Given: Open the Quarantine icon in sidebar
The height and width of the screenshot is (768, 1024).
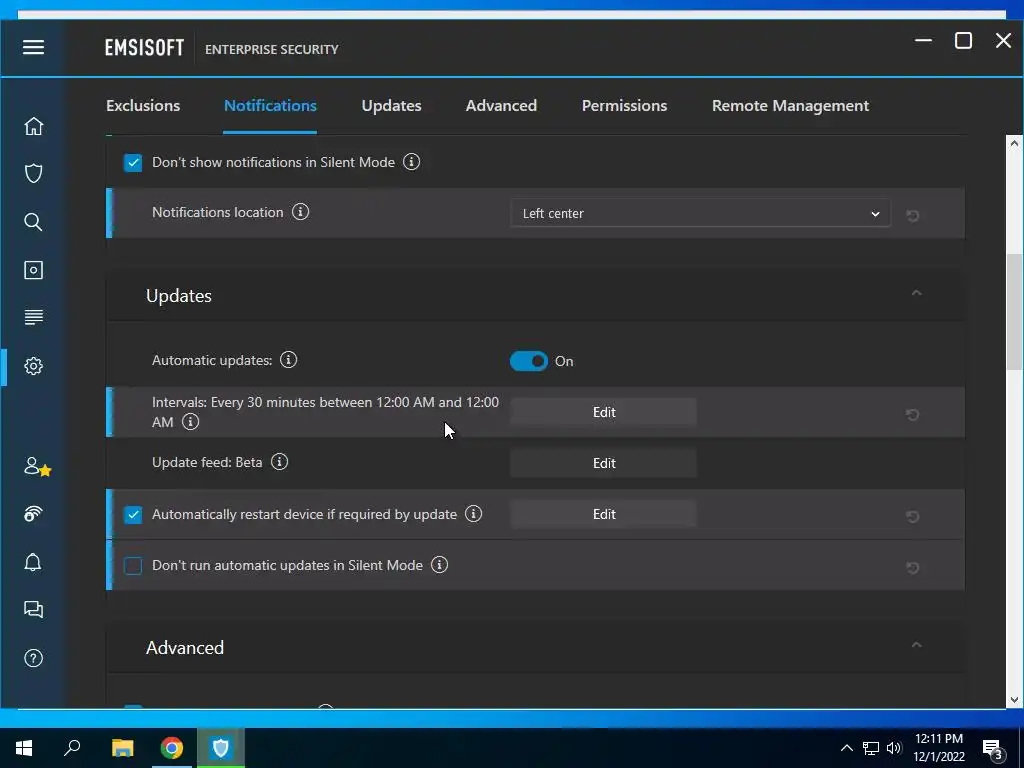Looking at the screenshot, I should click(x=33, y=270).
